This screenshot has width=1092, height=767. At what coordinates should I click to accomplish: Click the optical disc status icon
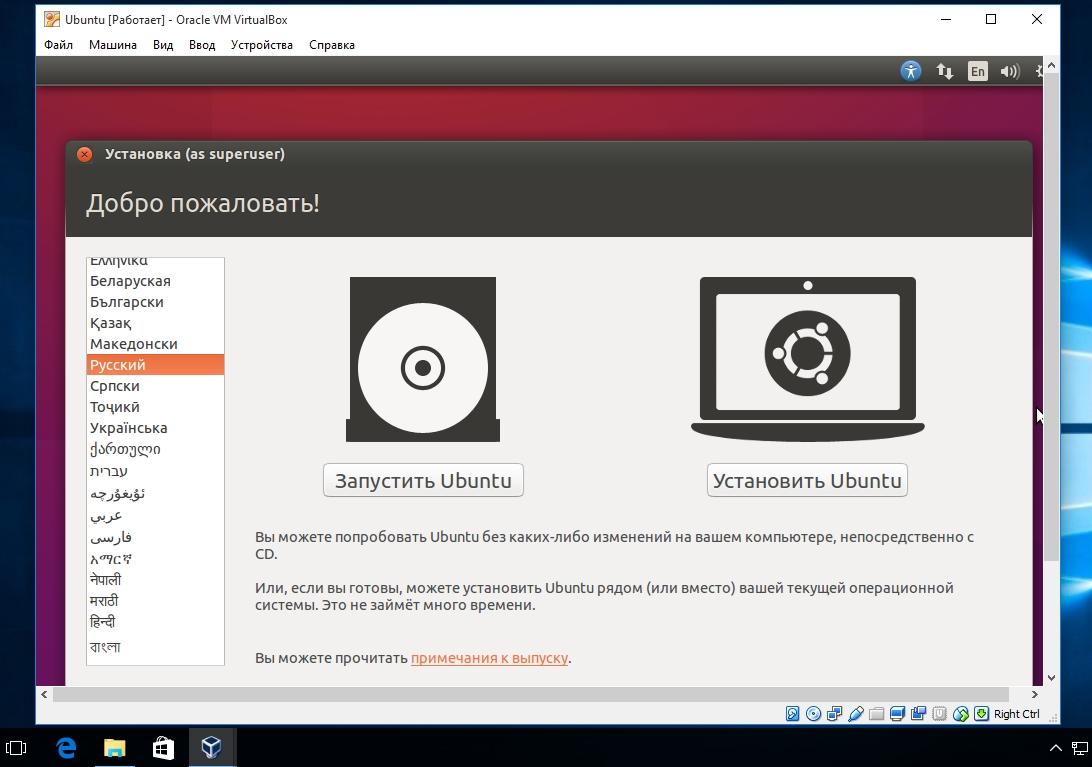point(813,713)
